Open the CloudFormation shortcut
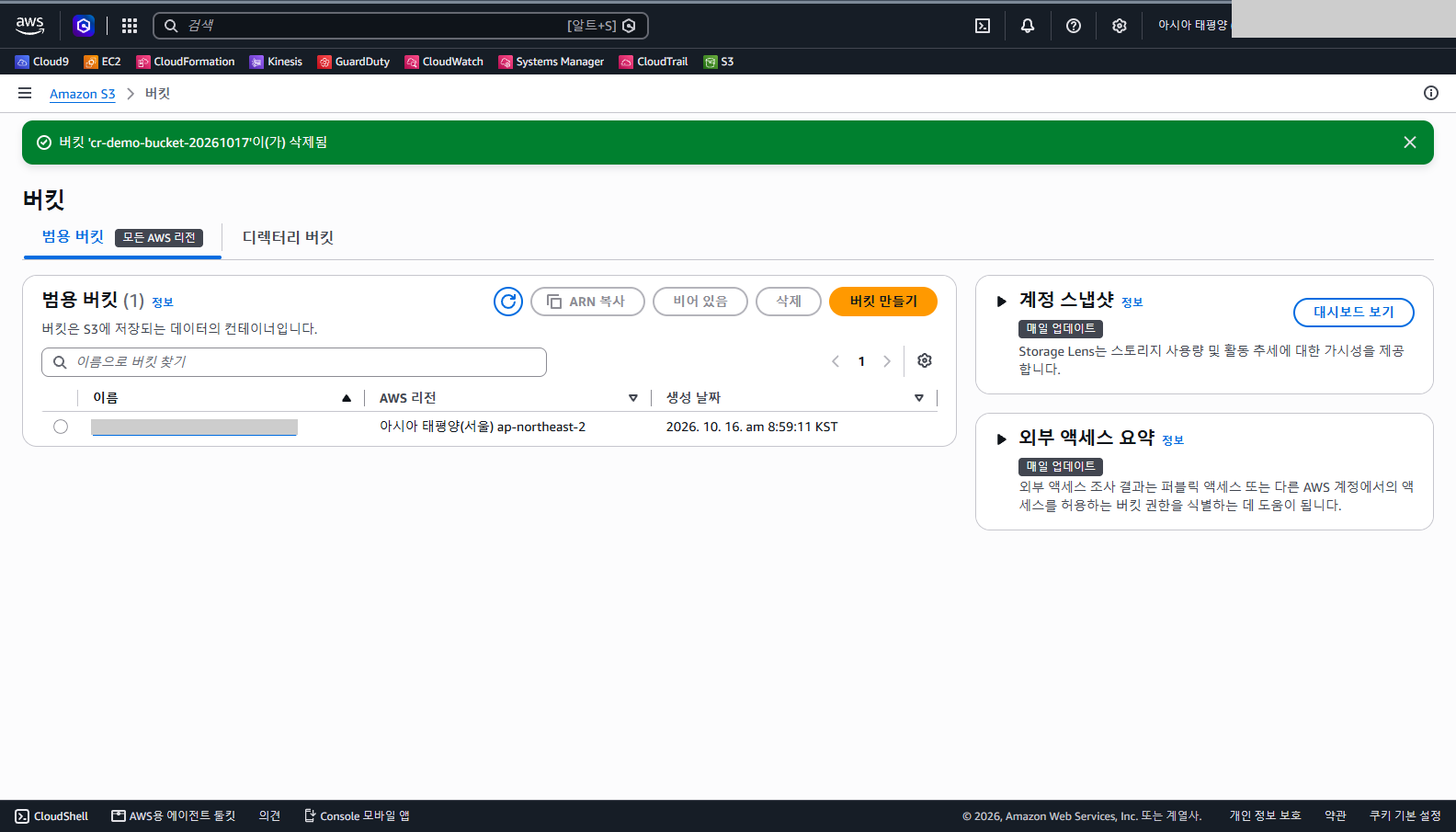The width and height of the screenshot is (1456, 832). click(x=186, y=62)
